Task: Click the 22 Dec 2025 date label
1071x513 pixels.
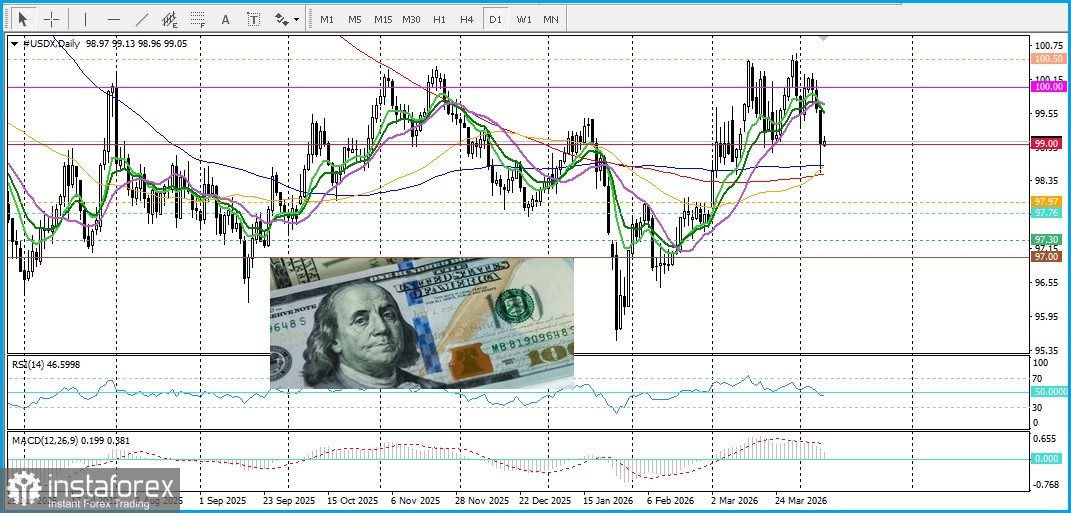Action: 544,500
